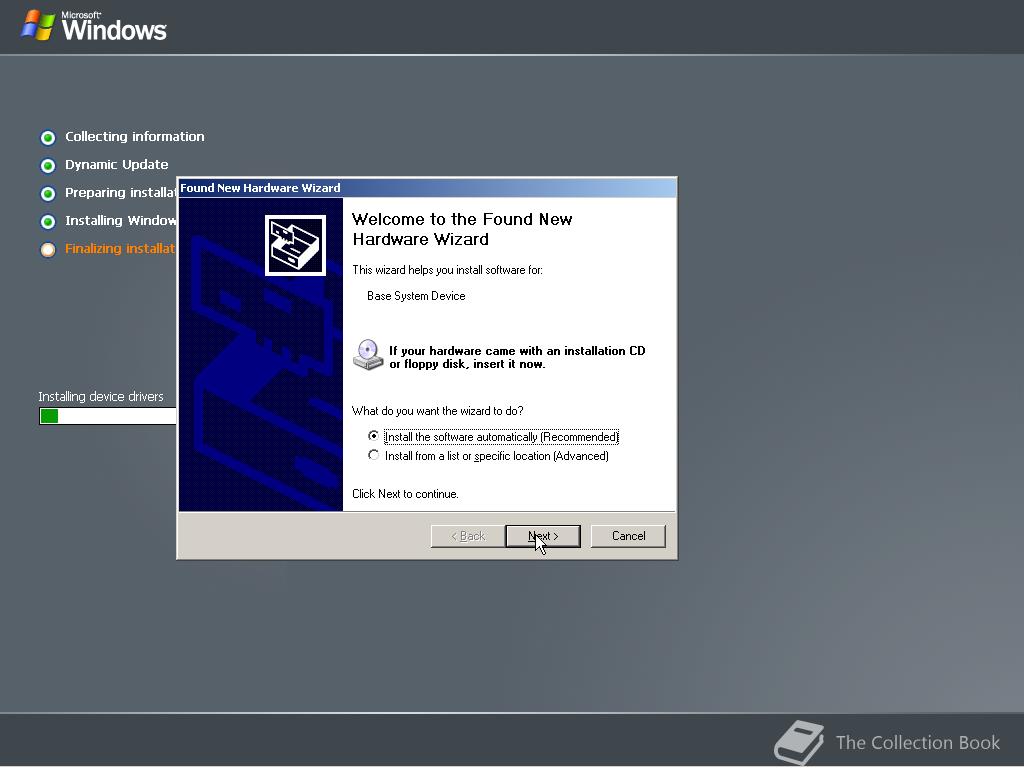Click the Next button in the wizard
Image resolution: width=1024 pixels, height=768 pixels.
tap(543, 536)
